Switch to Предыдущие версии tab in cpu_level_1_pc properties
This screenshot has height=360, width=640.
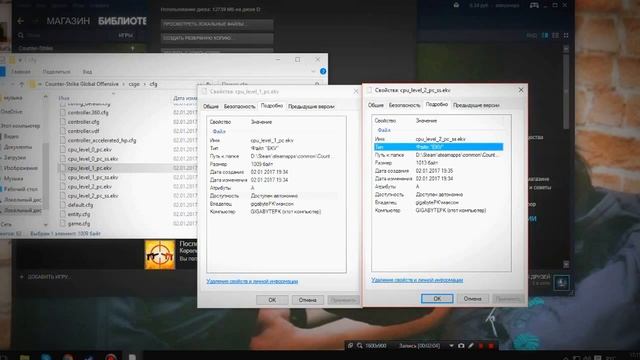pos(311,107)
